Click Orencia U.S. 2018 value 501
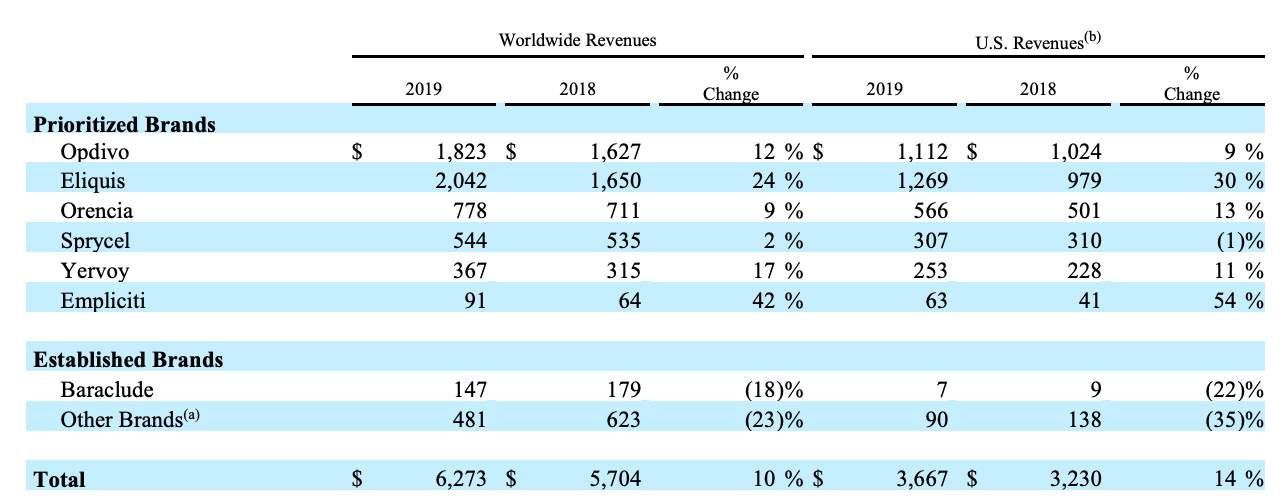1281x503 pixels. [1083, 211]
